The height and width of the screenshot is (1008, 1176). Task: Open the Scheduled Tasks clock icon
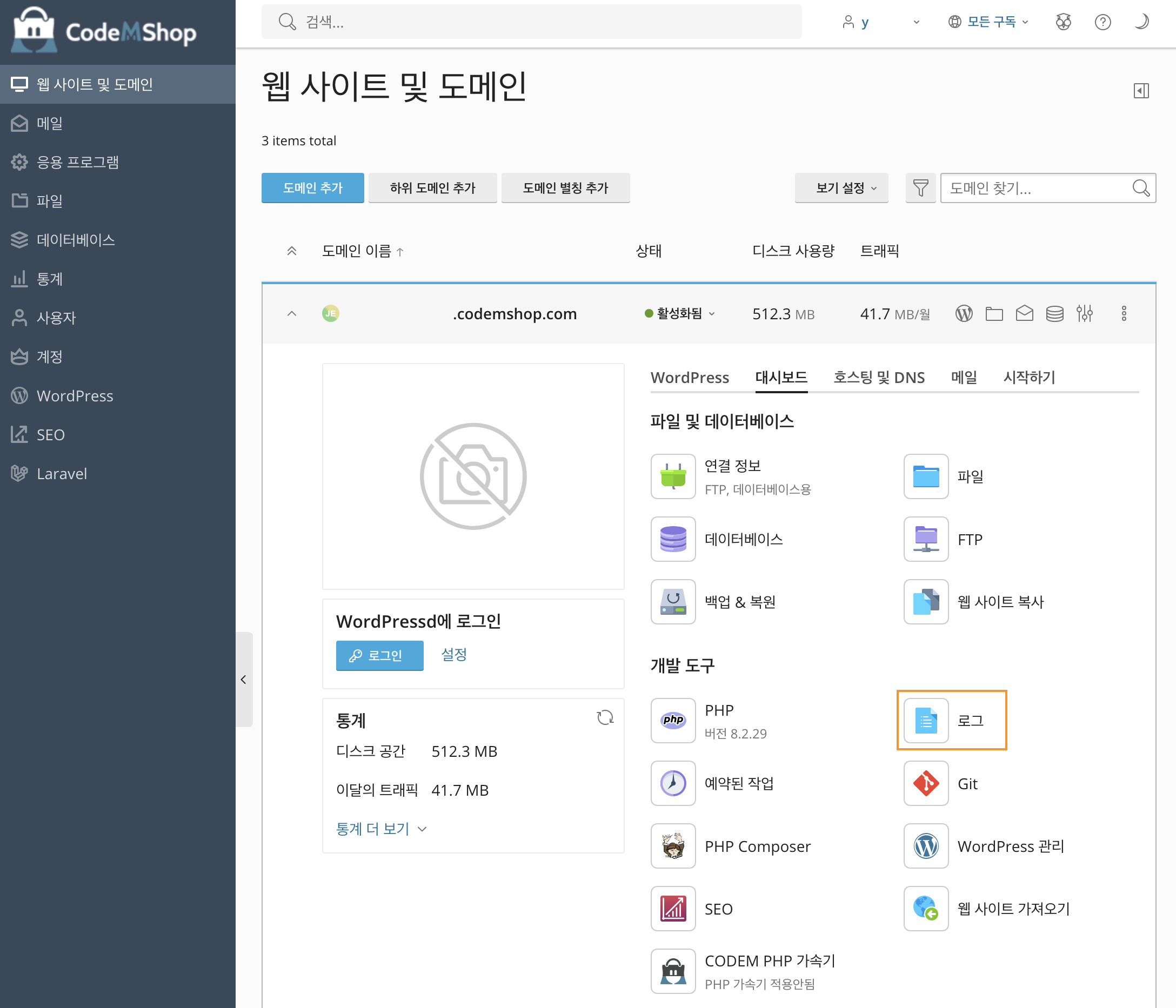[673, 783]
